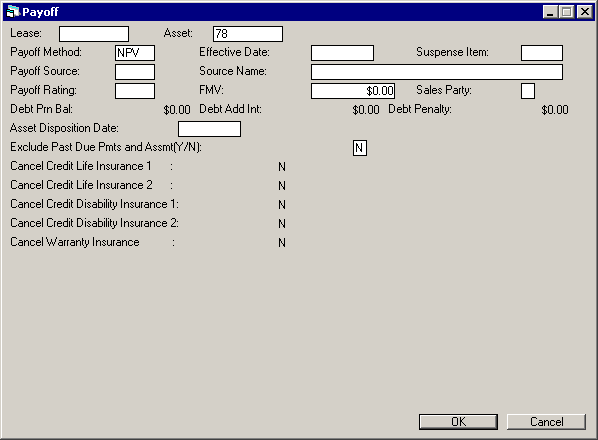Confirm the payoff with the OK button
This screenshot has height=440, width=598.
point(458,422)
